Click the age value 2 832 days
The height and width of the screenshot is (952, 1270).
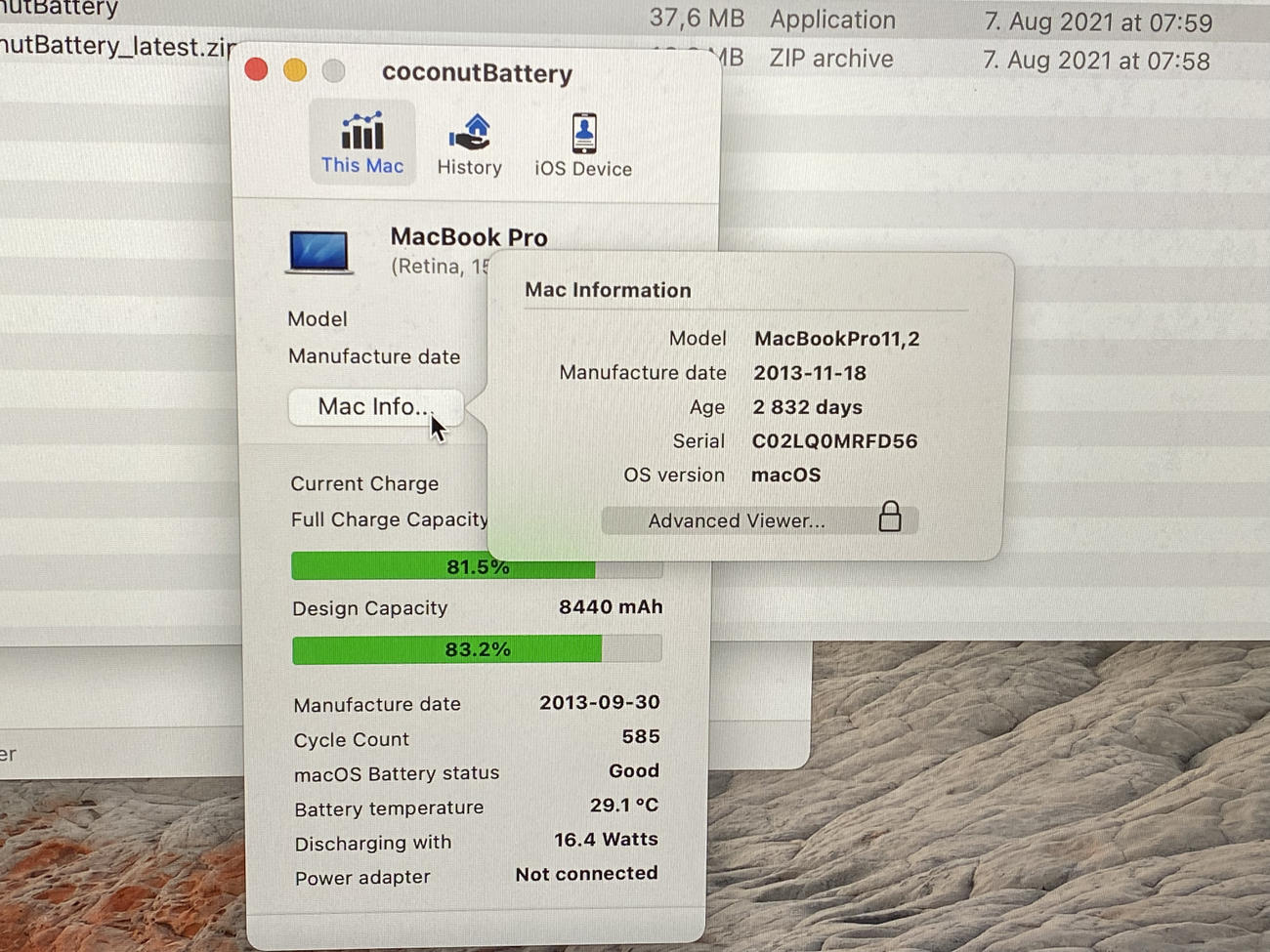[807, 407]
